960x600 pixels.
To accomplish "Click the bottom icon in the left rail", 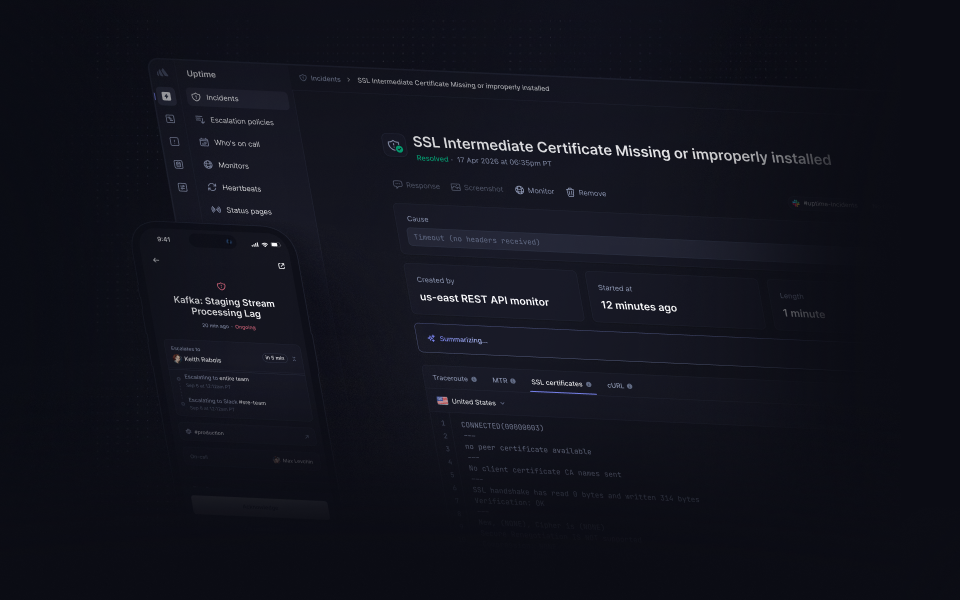I will (x=182, y=187).
